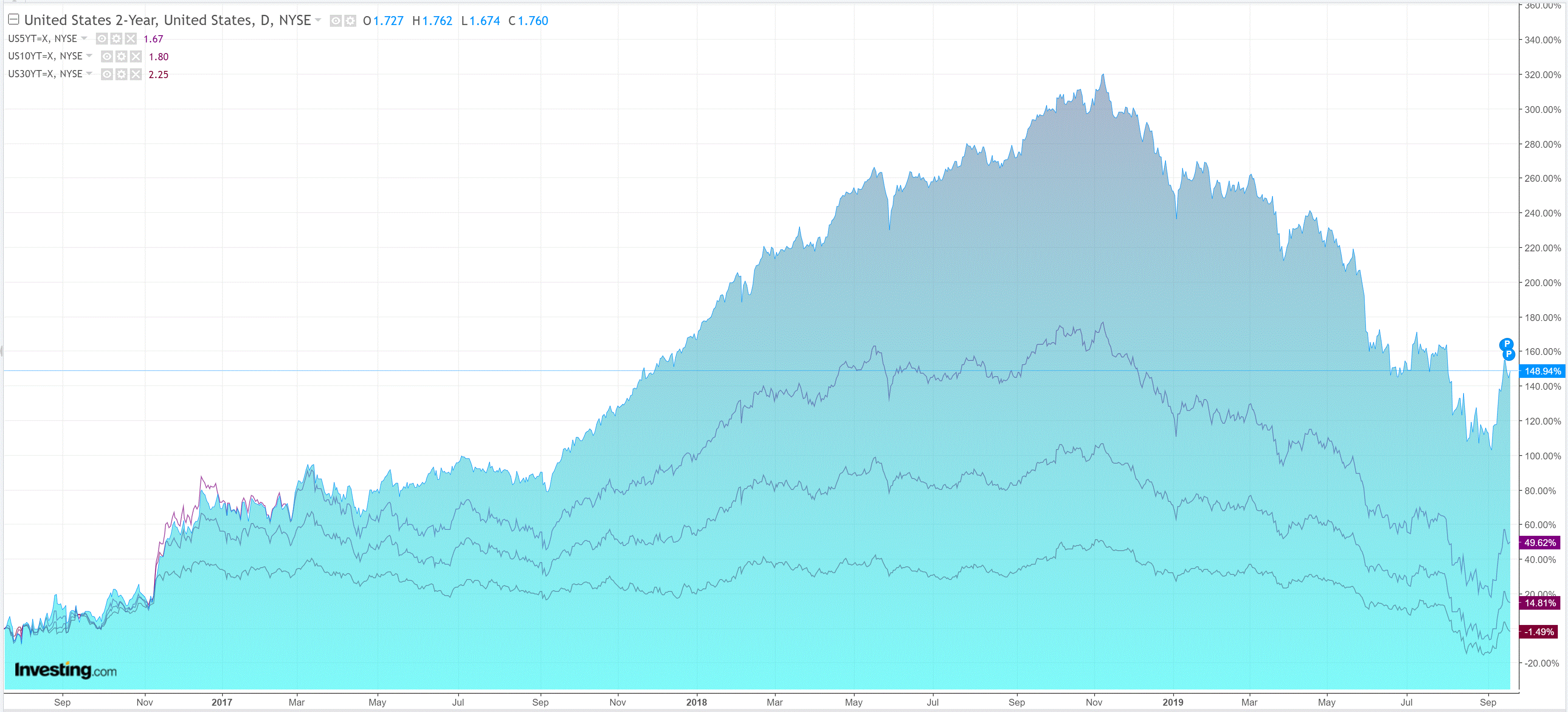Screen dimensions: 1568x712
Task: Remove the US10YT=X comparison series
Action: pos(136,56)
